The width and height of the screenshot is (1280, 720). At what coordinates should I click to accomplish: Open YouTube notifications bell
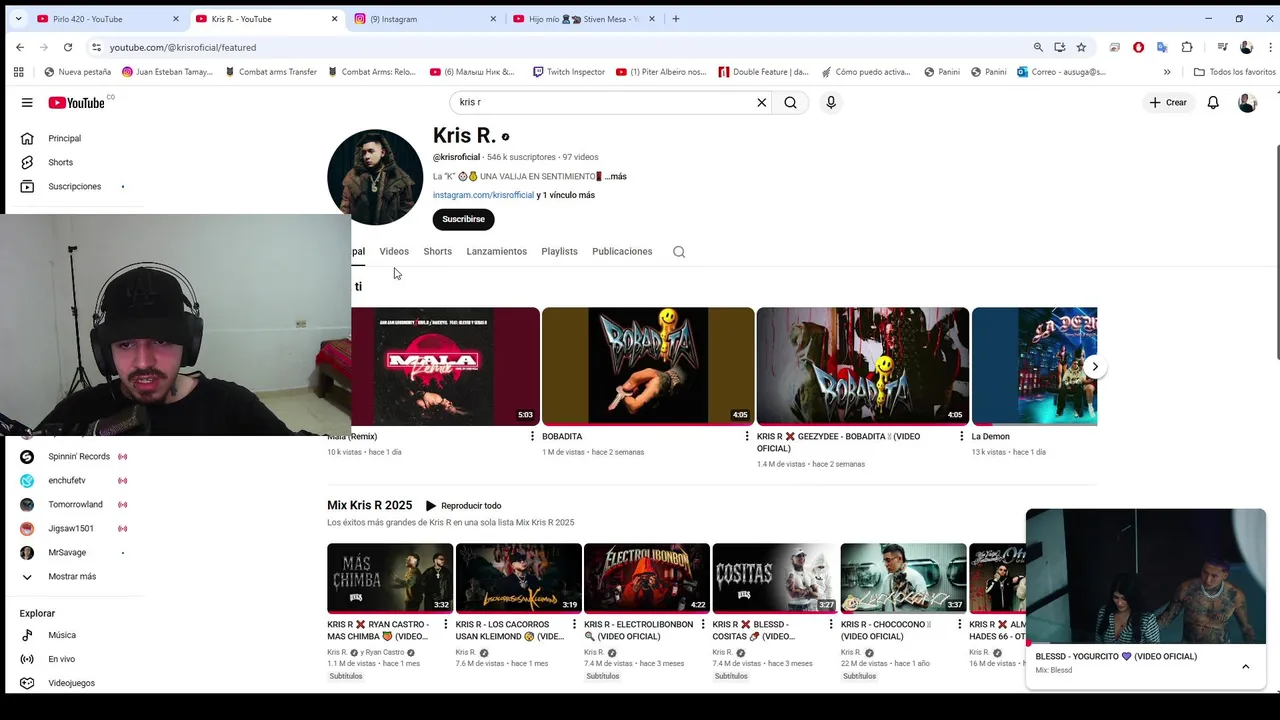1213,102
